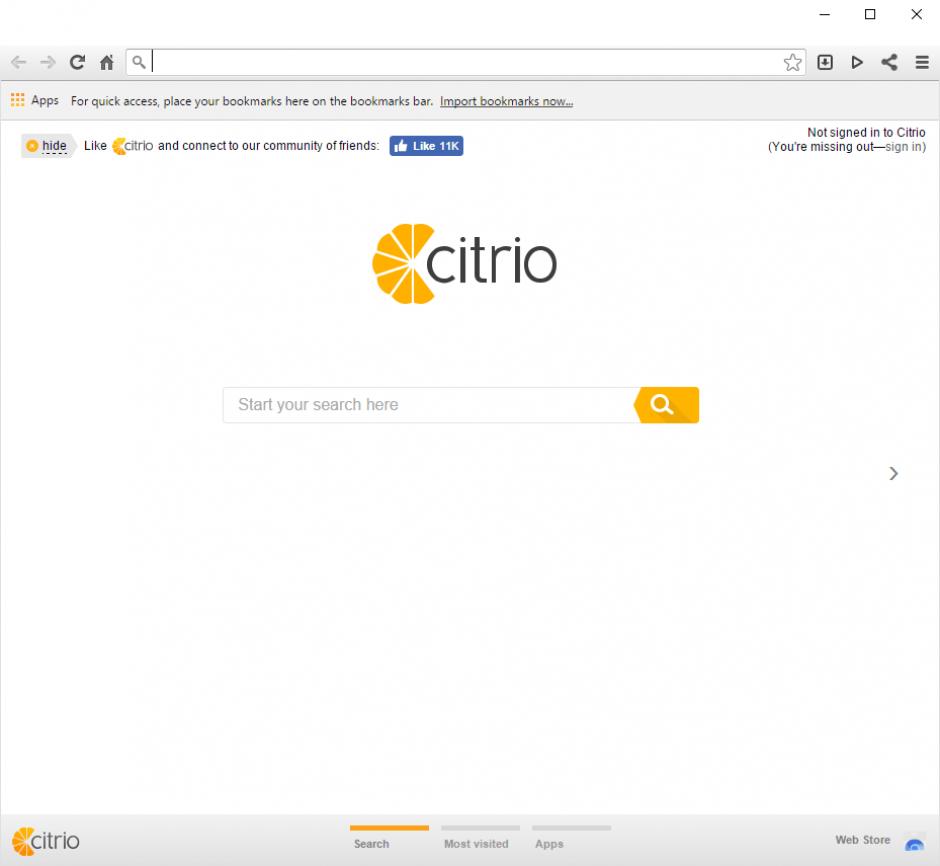940x866 pixels.
Task: Click inside the browser address bar
Action: pyautogui.click(x=466, y=62)
